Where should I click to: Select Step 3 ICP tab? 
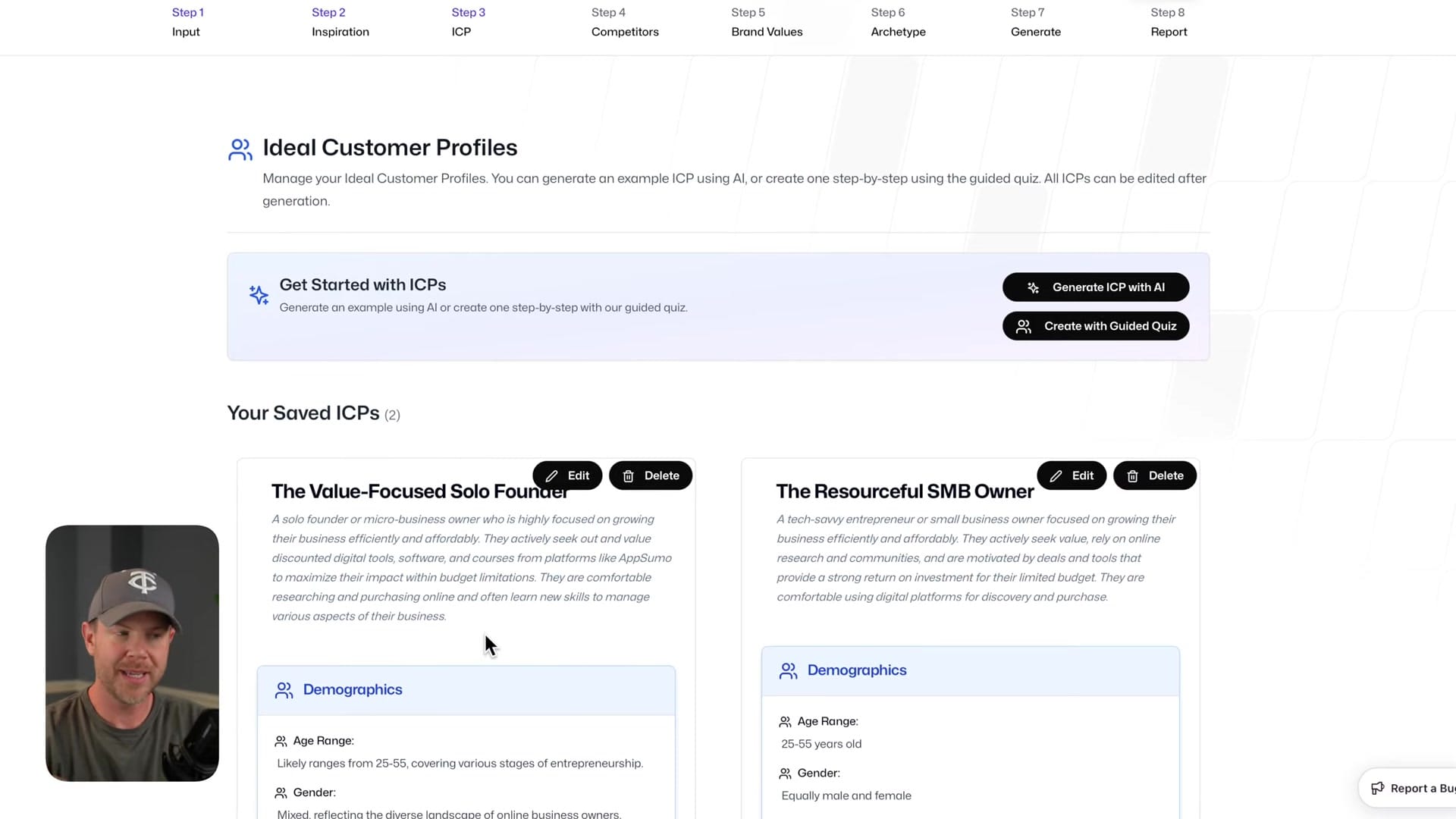coord(468,22)
